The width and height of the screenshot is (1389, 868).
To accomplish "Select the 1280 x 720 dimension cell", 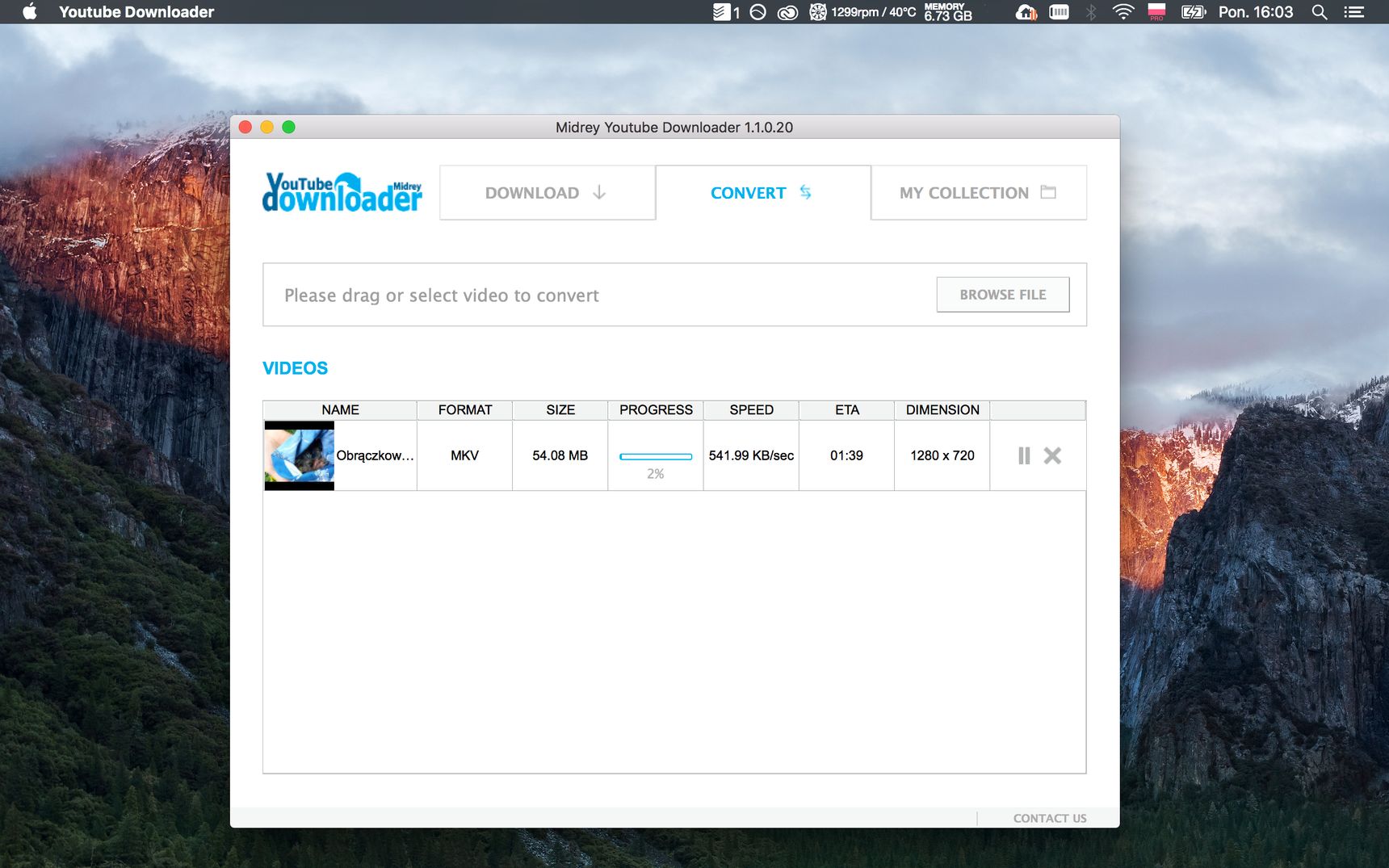I will point(942,455).
